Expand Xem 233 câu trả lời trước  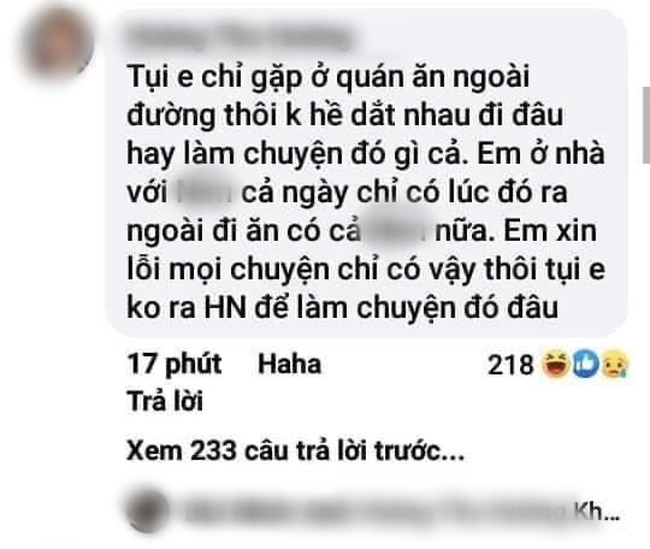coord(295,450)
